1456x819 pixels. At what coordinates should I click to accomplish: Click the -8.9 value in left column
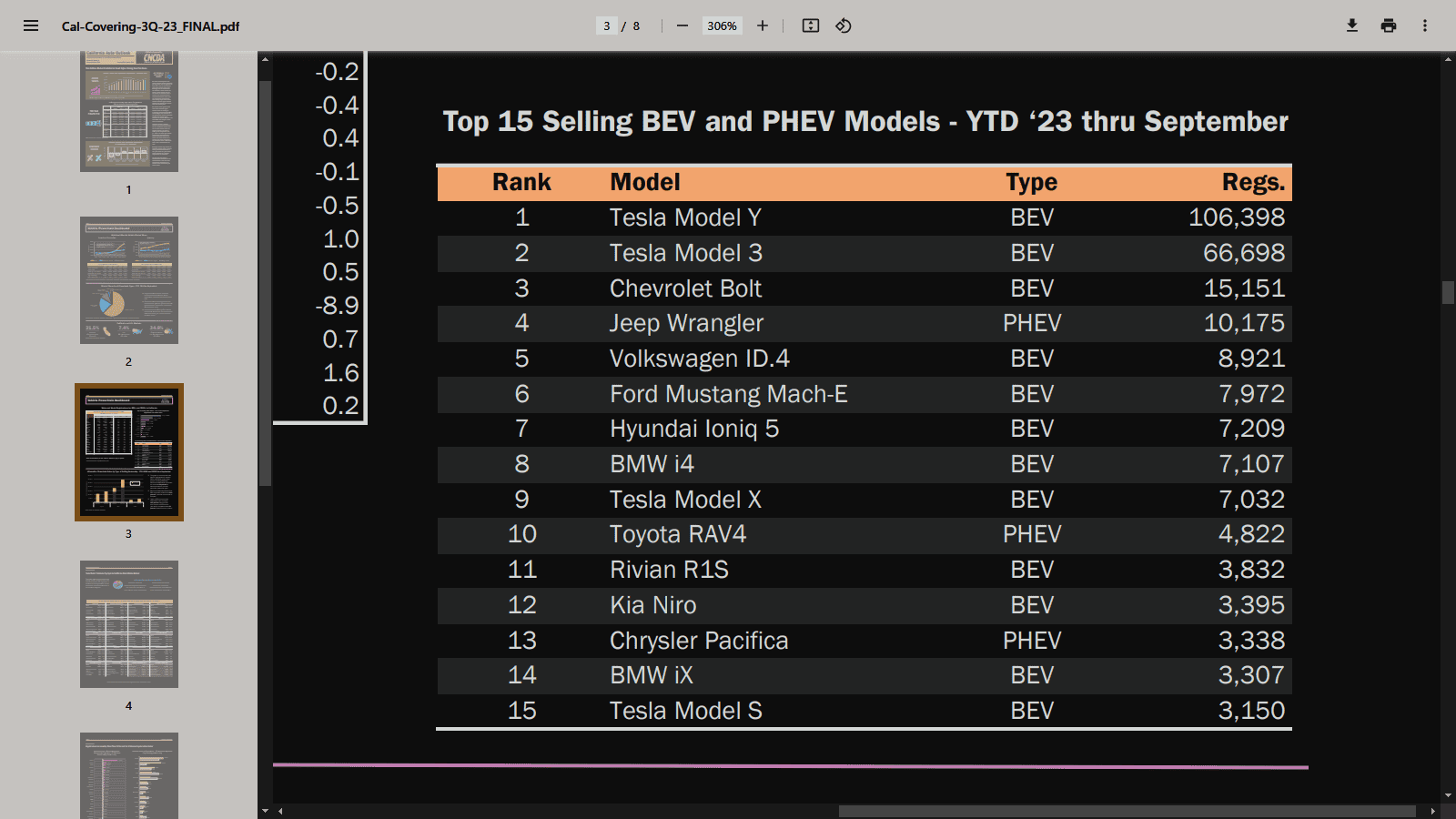[x=338, y=306]
